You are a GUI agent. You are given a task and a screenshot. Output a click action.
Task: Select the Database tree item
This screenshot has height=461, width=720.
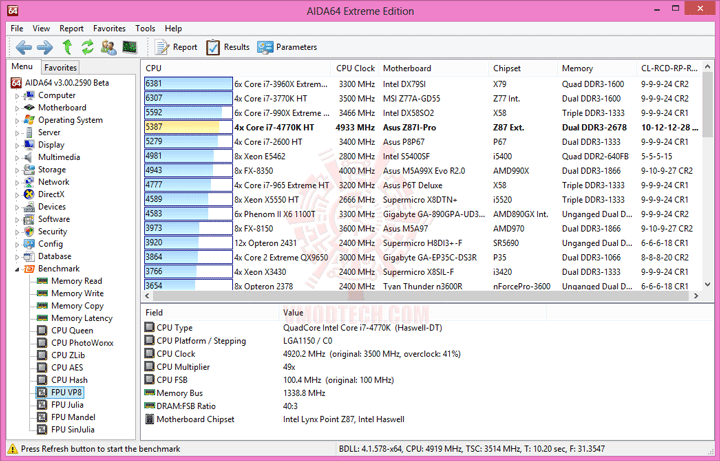(x=55, y=256)
